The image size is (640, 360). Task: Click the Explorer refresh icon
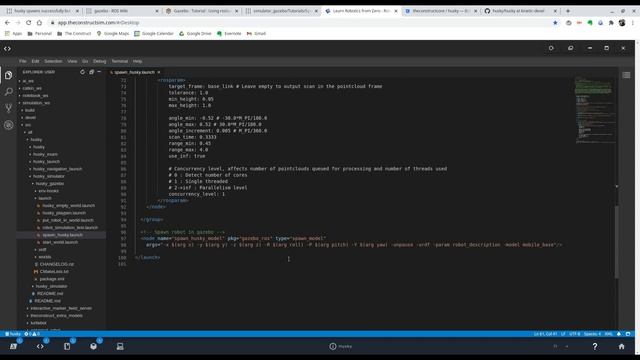pos(82,72)
